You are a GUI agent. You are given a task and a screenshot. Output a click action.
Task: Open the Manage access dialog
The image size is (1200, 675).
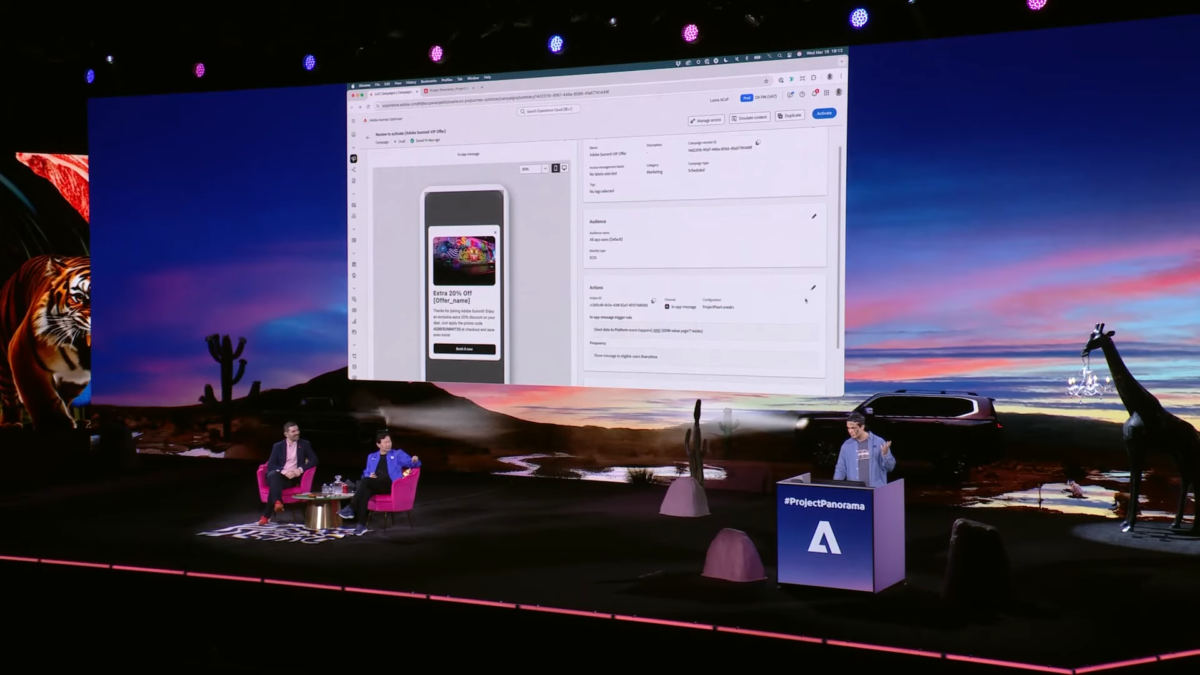pyautogui.click(x=706, y=119)
